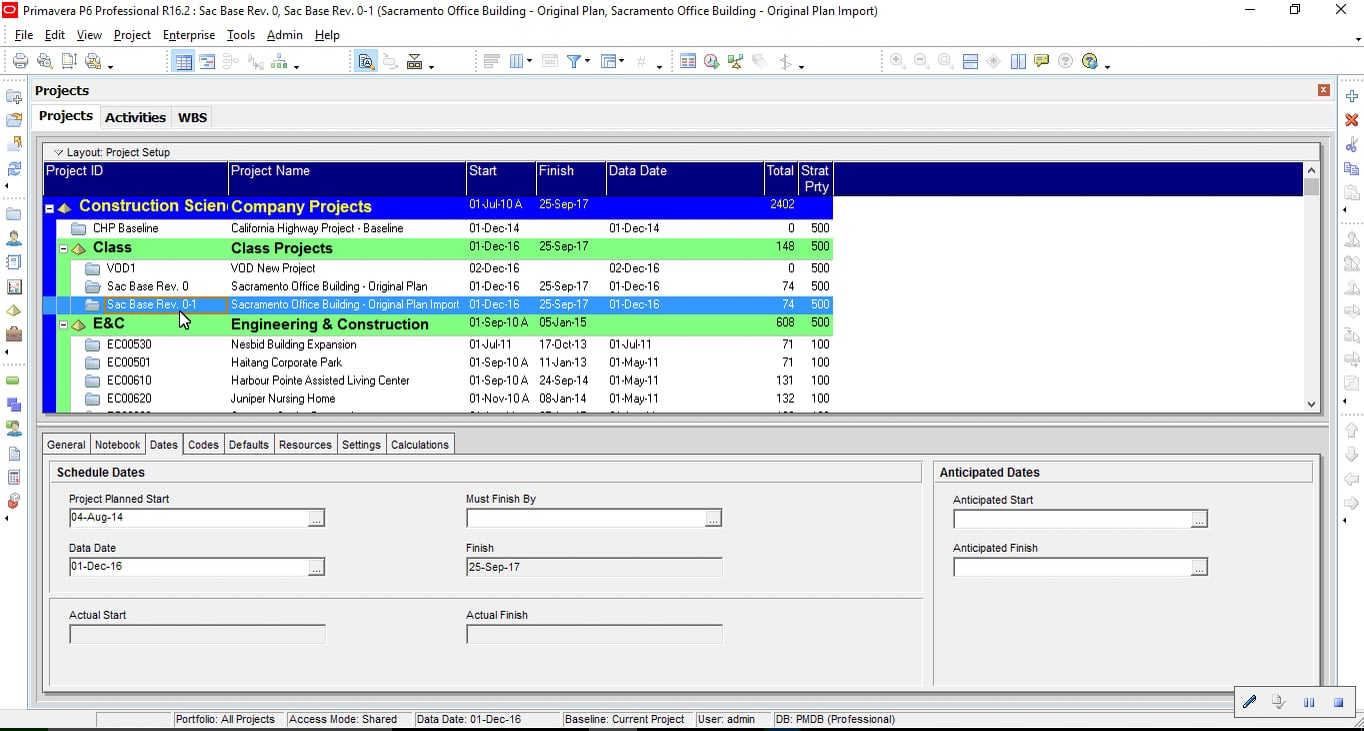Open the Resources person icon in sidebar
The height and width of the screenshot is (731, 1364).
pyautogui.click(x=14, y=238)
